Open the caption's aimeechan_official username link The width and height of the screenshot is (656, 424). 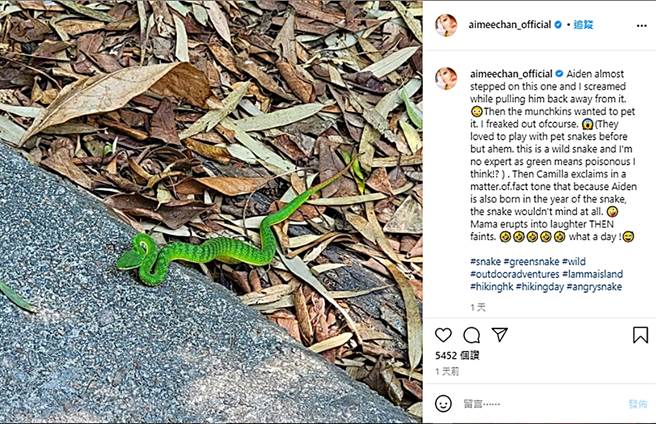pos(510,74)
